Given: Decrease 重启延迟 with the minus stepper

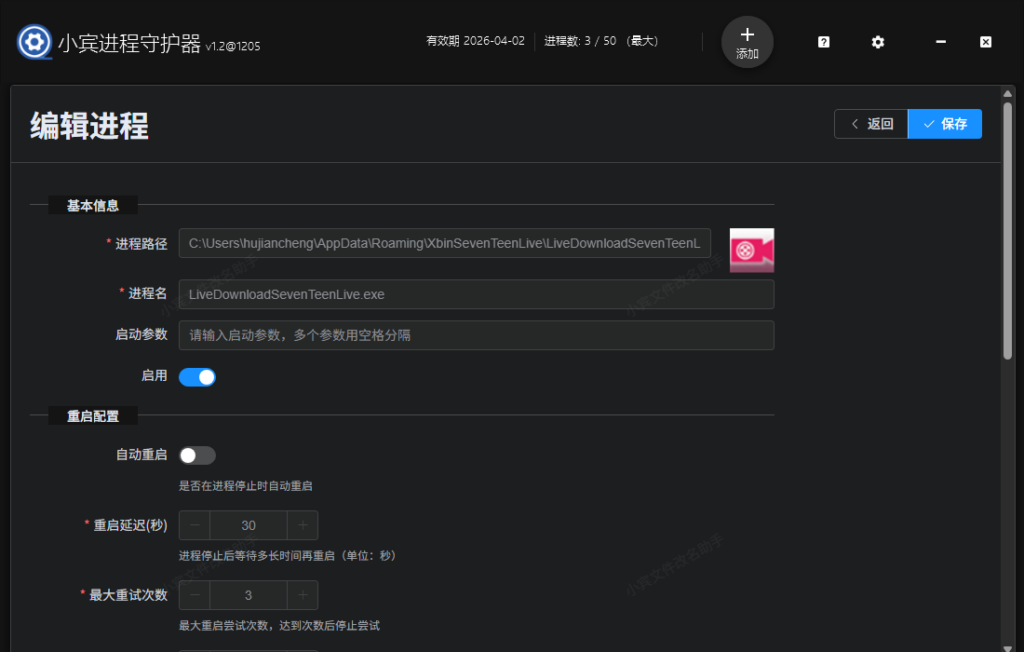Looking at the screenshot, I should tap(194, 525).
